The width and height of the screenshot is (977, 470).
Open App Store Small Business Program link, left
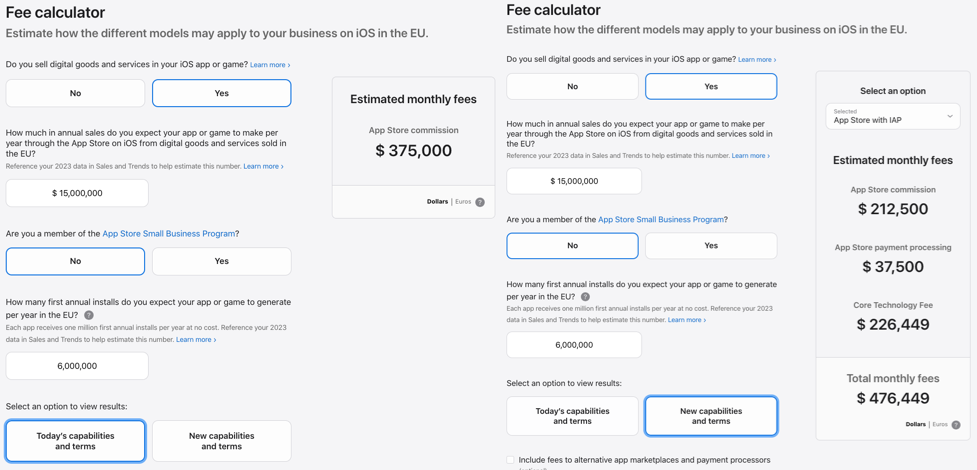(168, 234)
